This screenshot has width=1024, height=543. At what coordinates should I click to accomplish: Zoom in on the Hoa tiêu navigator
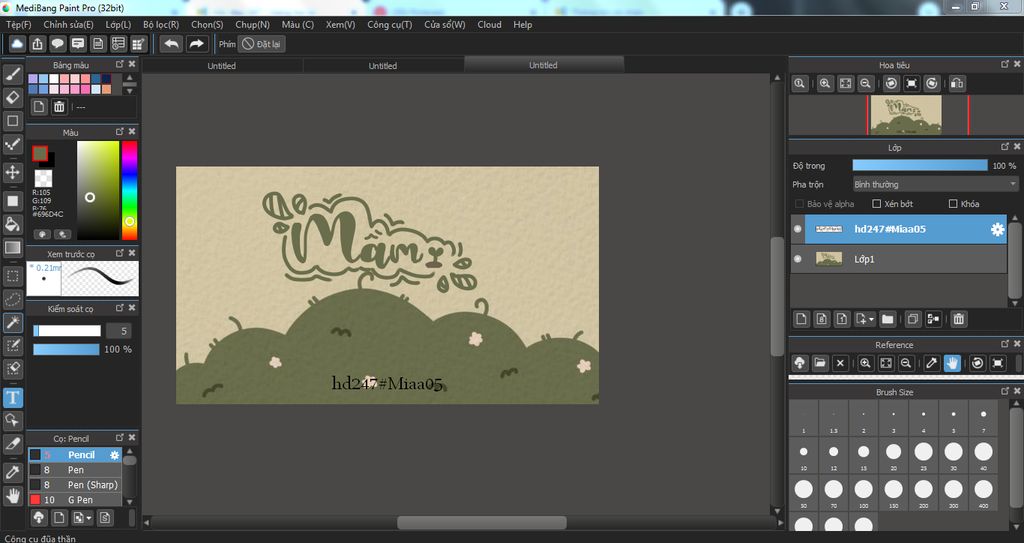click(825, 83)
